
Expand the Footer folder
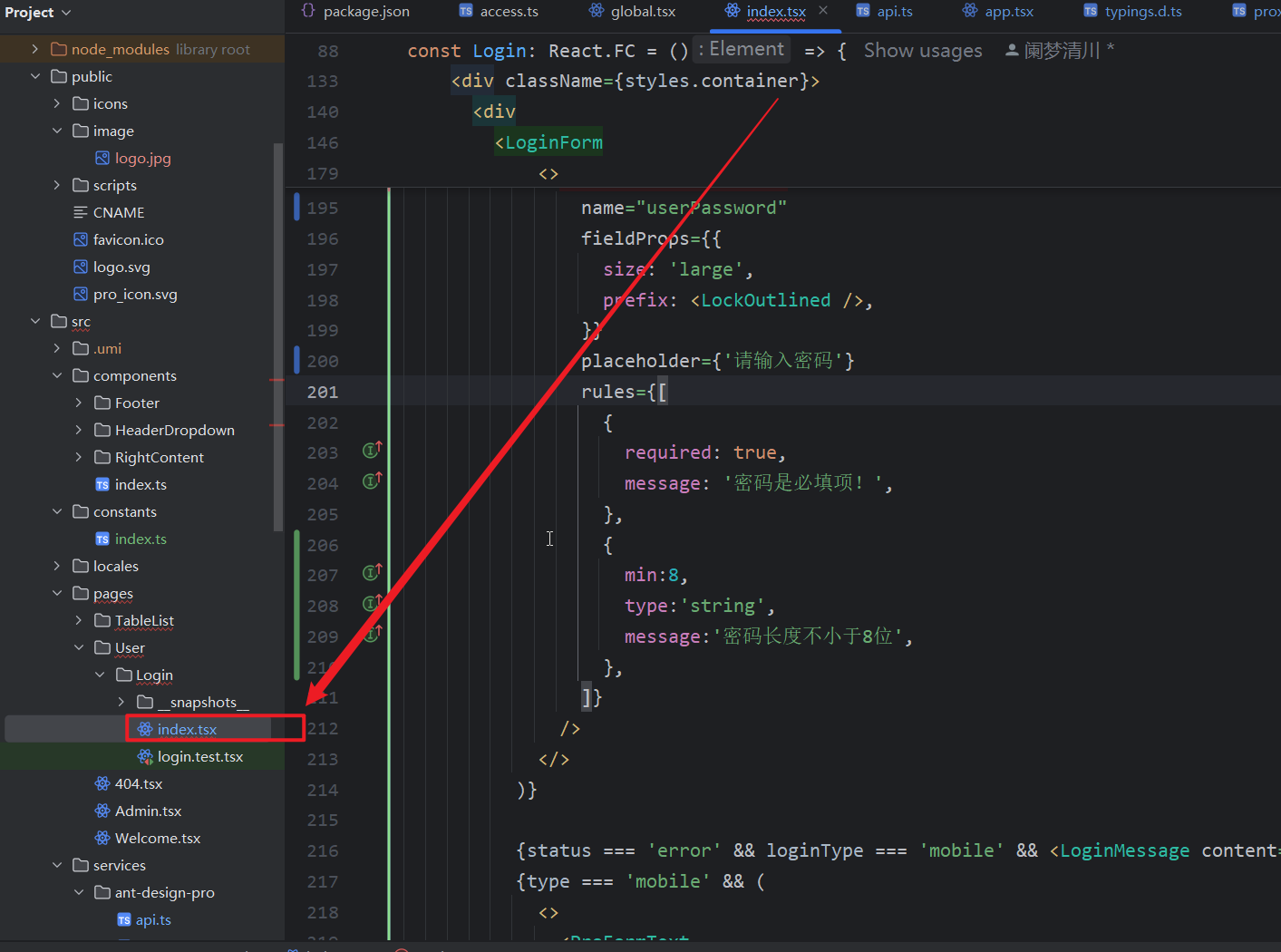[x=79, y=403]
